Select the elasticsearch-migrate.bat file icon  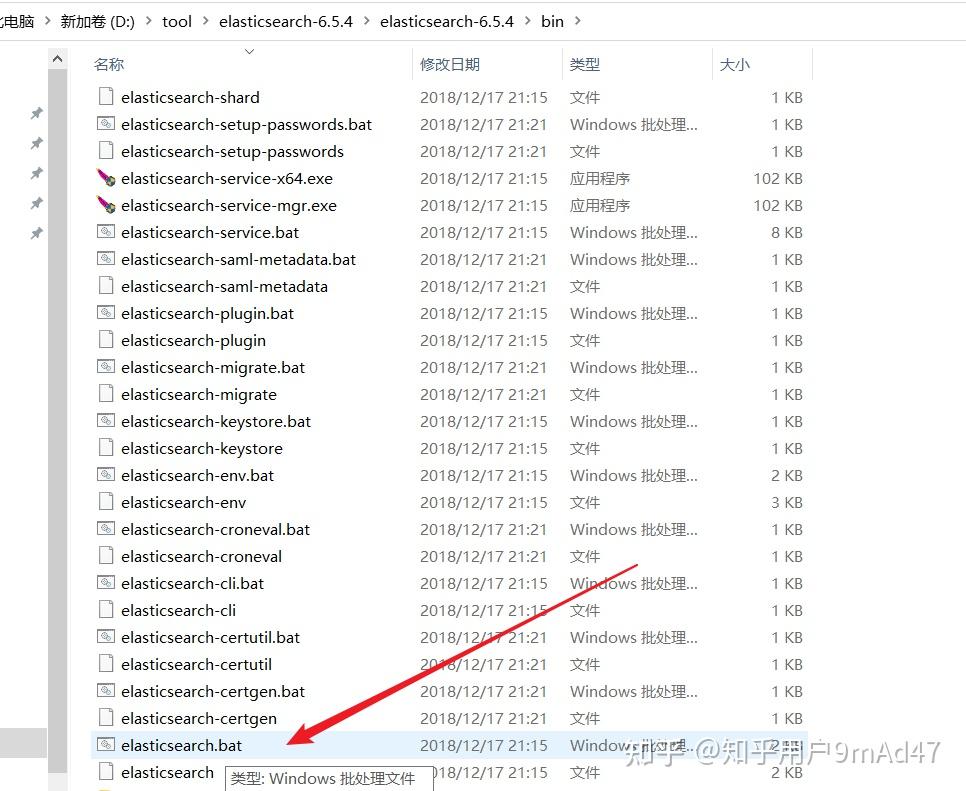pyautogui.click(x=106, y=367)
